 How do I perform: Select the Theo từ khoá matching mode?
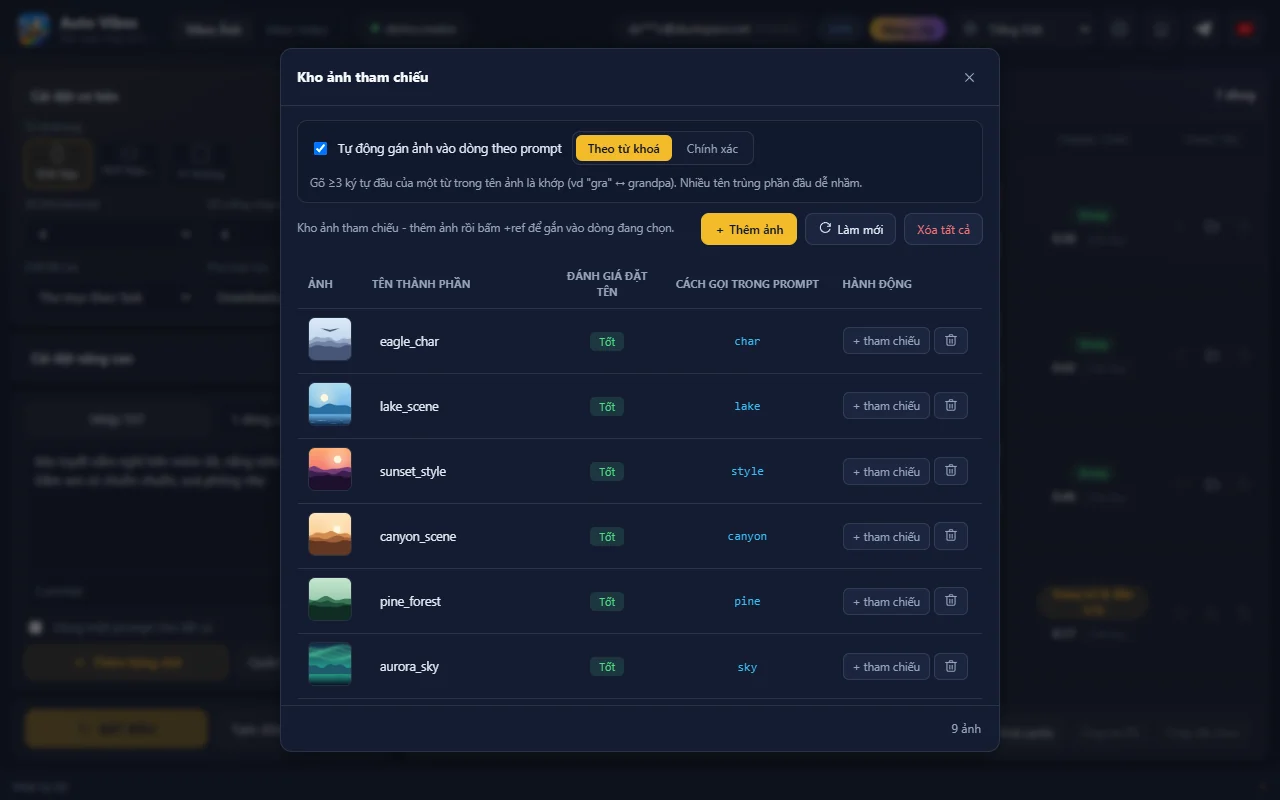pyautogui.click(x=624, y=148)
